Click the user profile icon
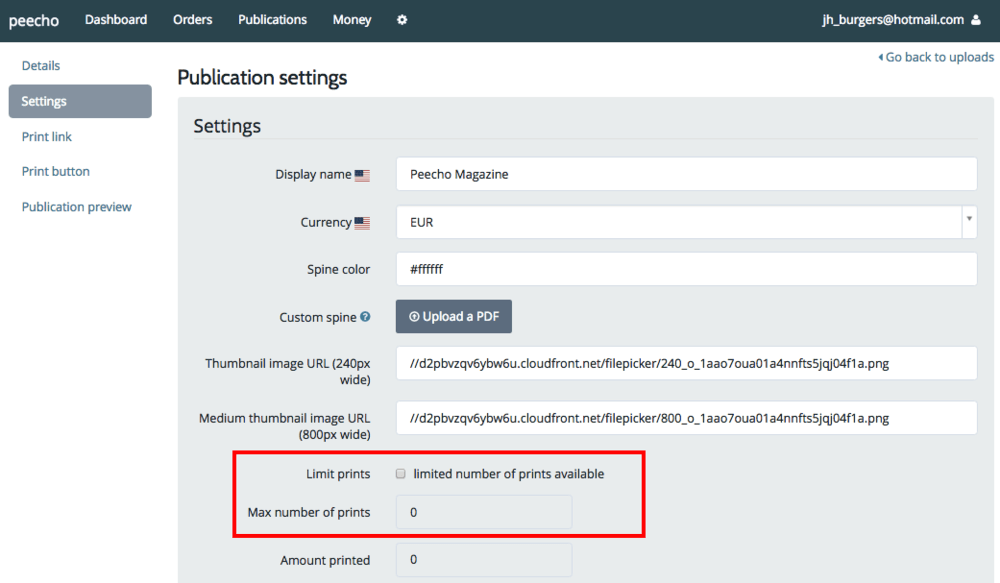Viewport: 1000px width, 583px height. pyautogui.click(x=976, y=20)
